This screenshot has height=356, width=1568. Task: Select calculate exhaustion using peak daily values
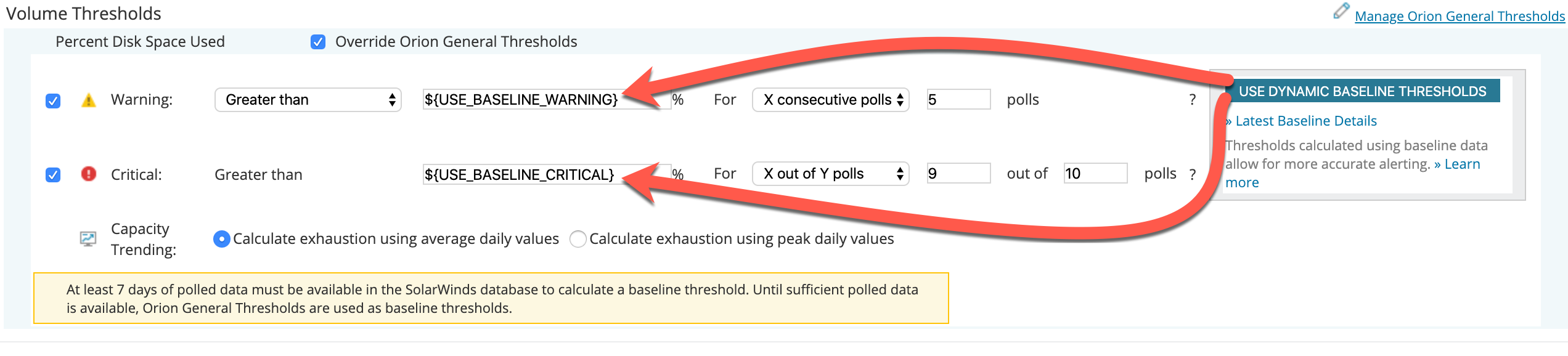click(x=578, y=239)
